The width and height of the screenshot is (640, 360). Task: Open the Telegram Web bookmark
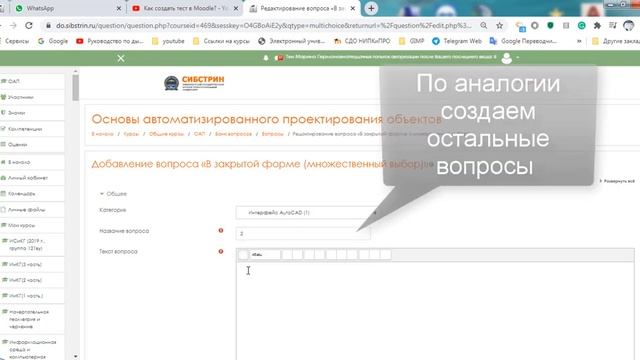tap(457, 41)
